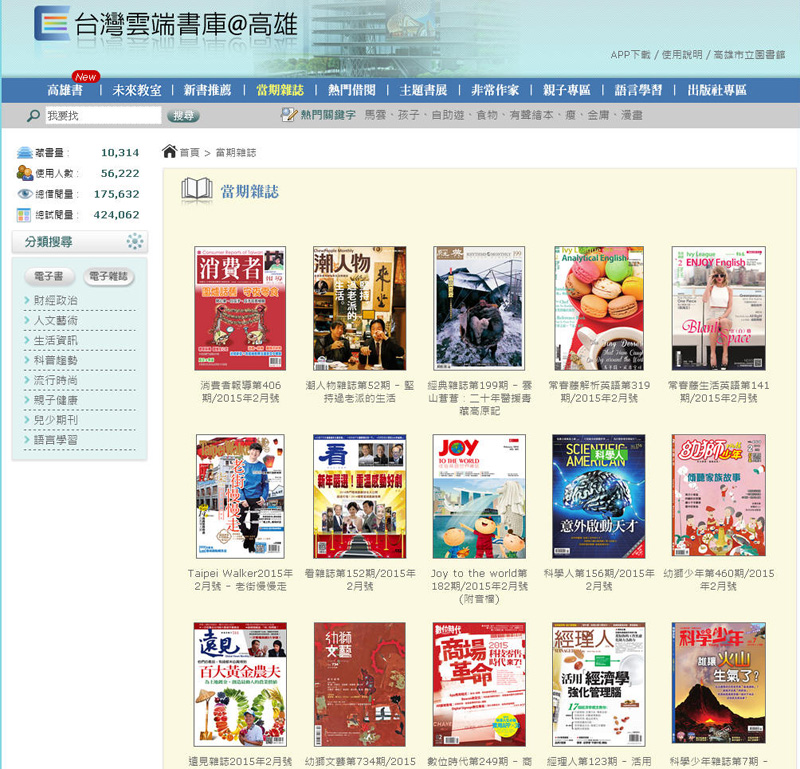Click the 首頁 breadcrumb link

point(189,153)
